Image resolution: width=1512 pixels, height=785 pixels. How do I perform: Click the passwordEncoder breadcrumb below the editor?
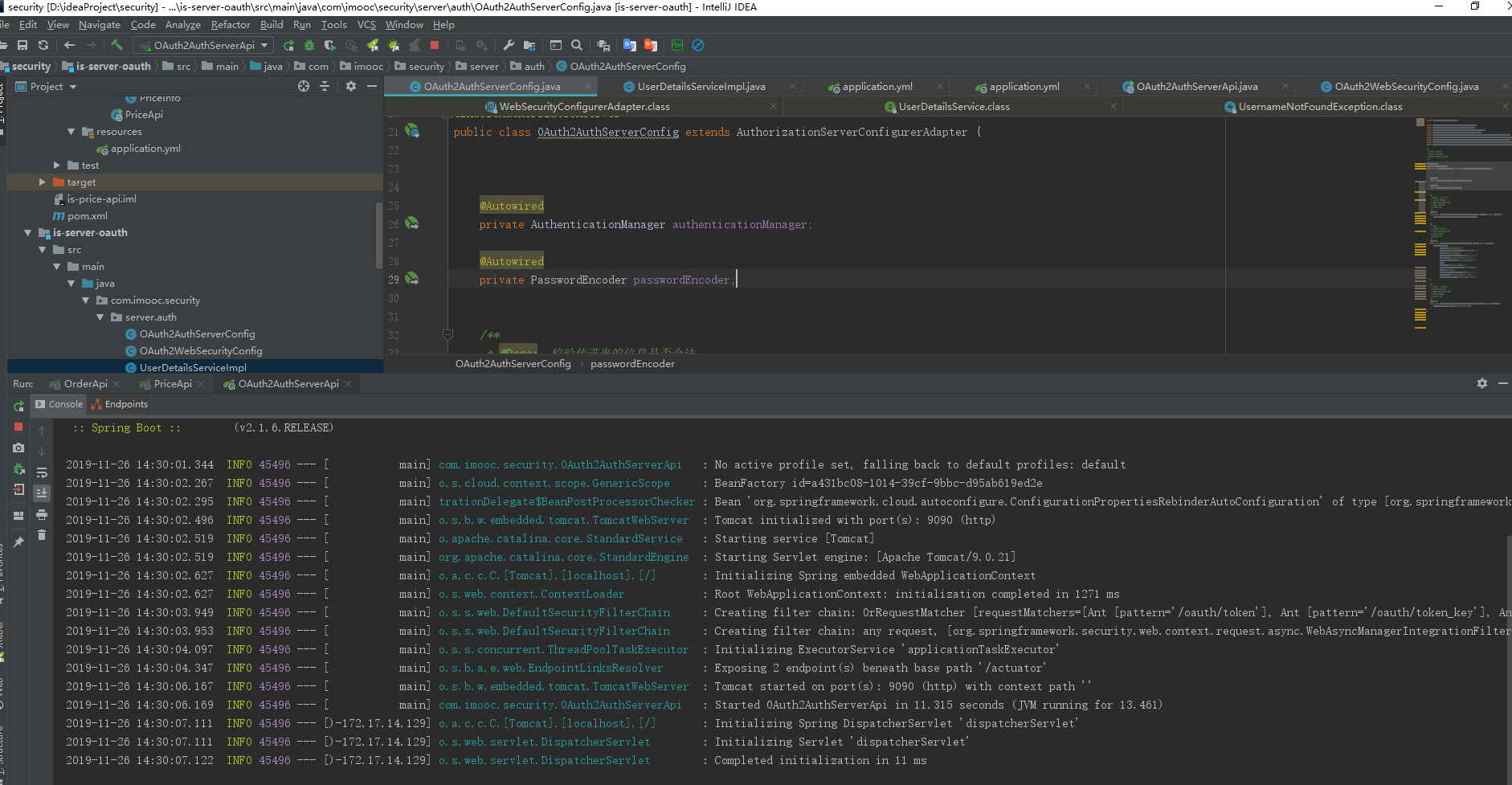[632, 364]
